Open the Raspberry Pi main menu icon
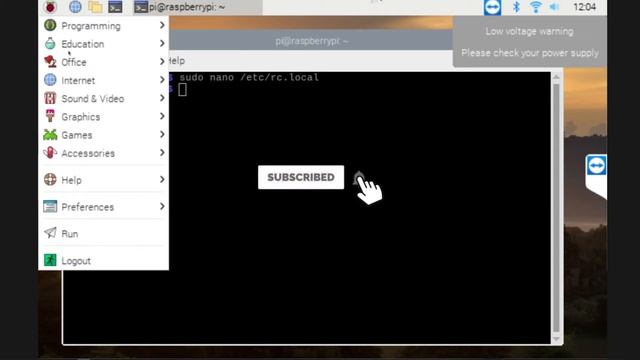The width and height of the screenshot is (640, 360). (50, 7)
